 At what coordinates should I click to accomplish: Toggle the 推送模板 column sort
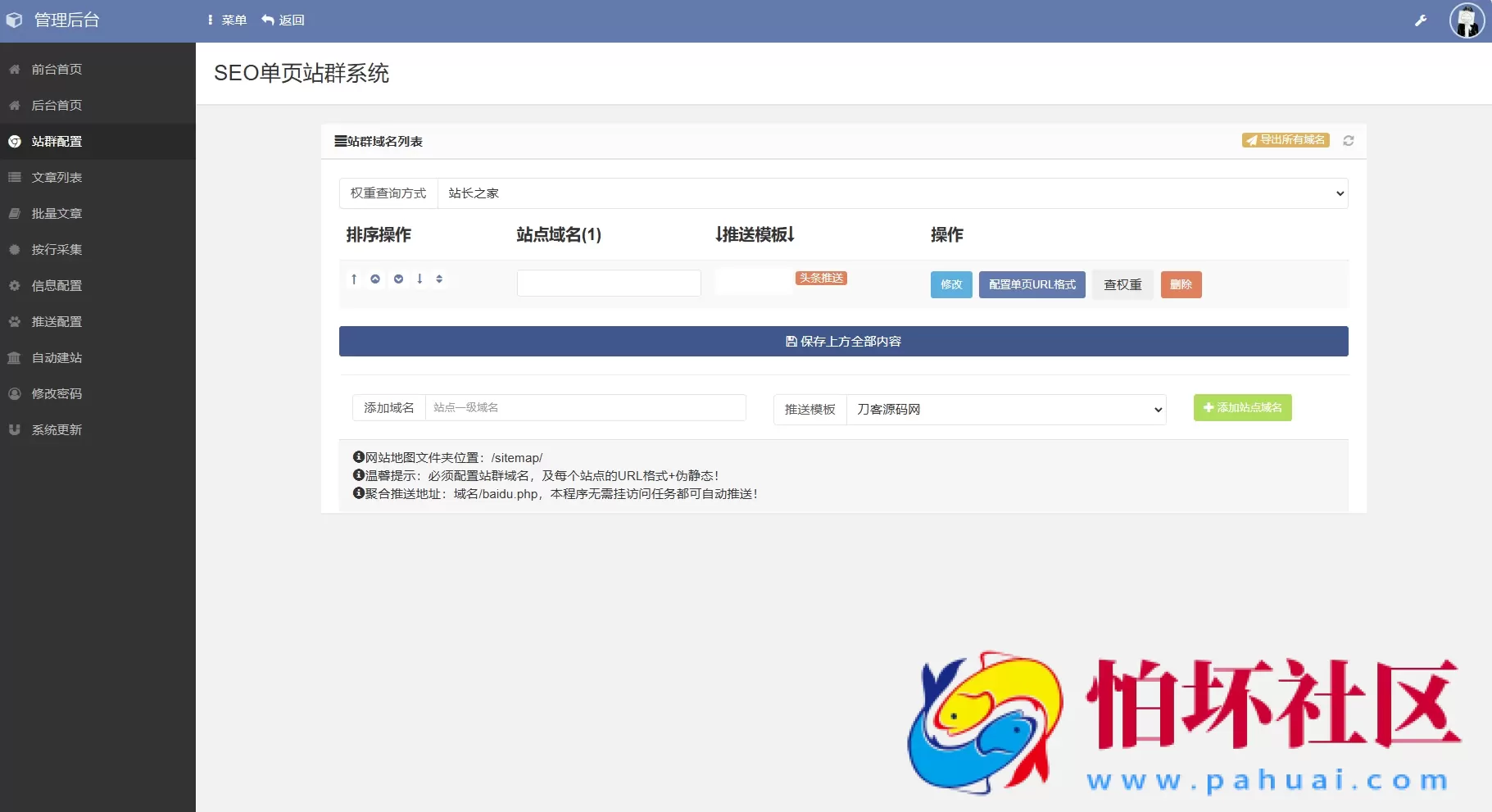click(x=755, y=235)
